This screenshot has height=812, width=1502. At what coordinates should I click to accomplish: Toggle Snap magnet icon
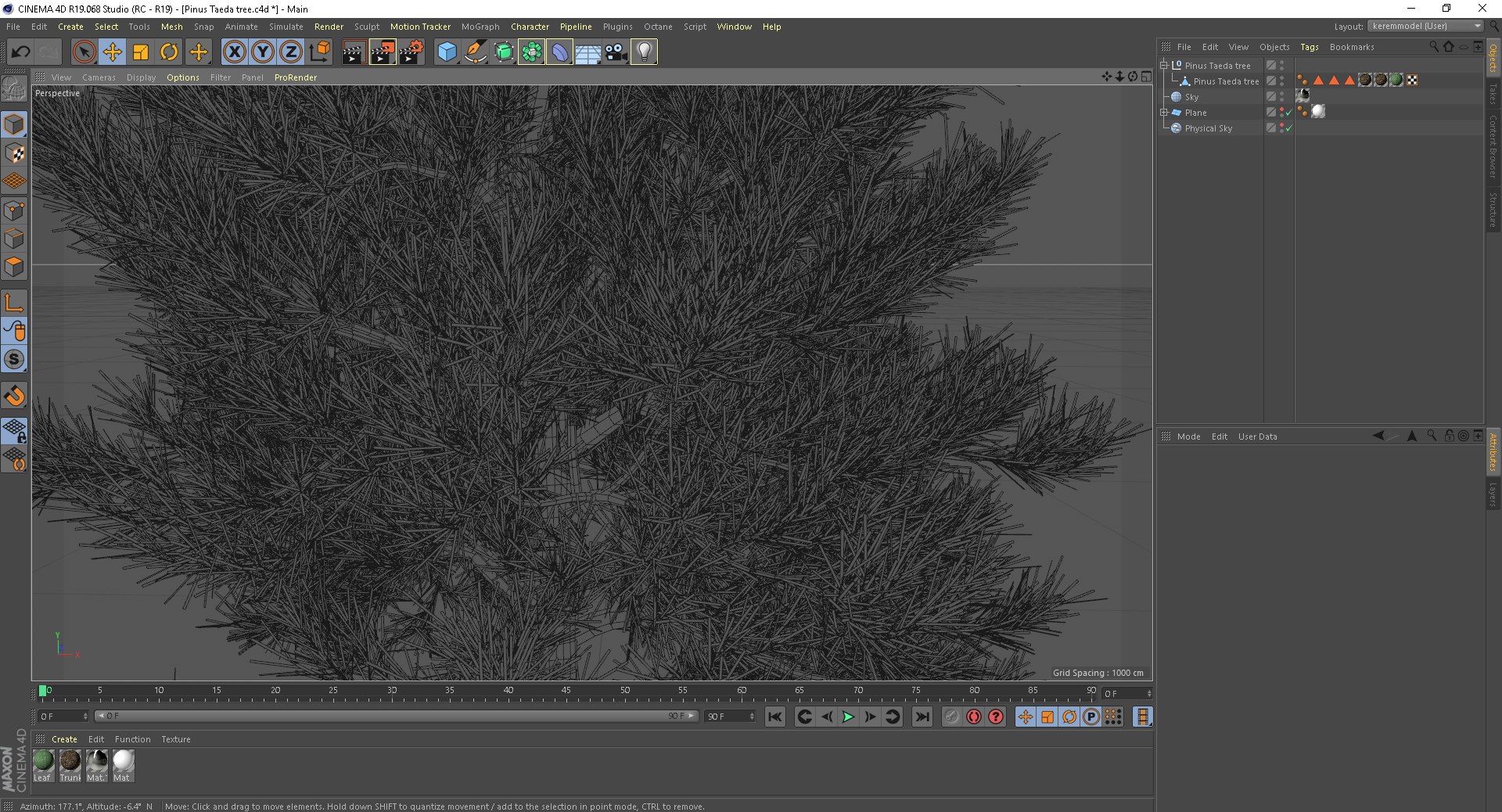14,396
